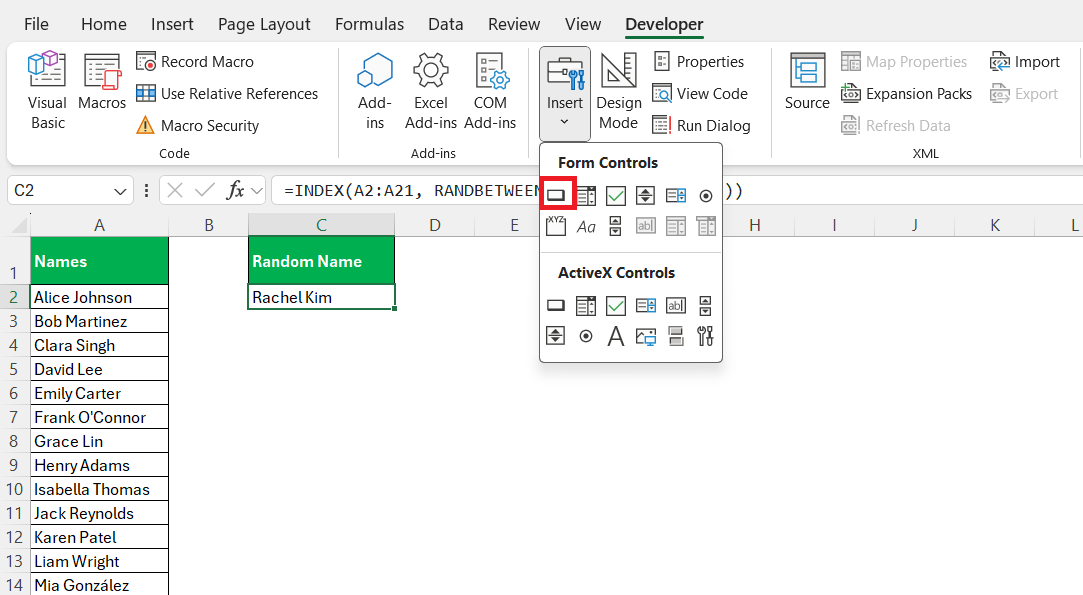The height and width of the screenshot is (595, 1083).
Task: Pick the Form Controls List Box
Action: coord(675,196)
